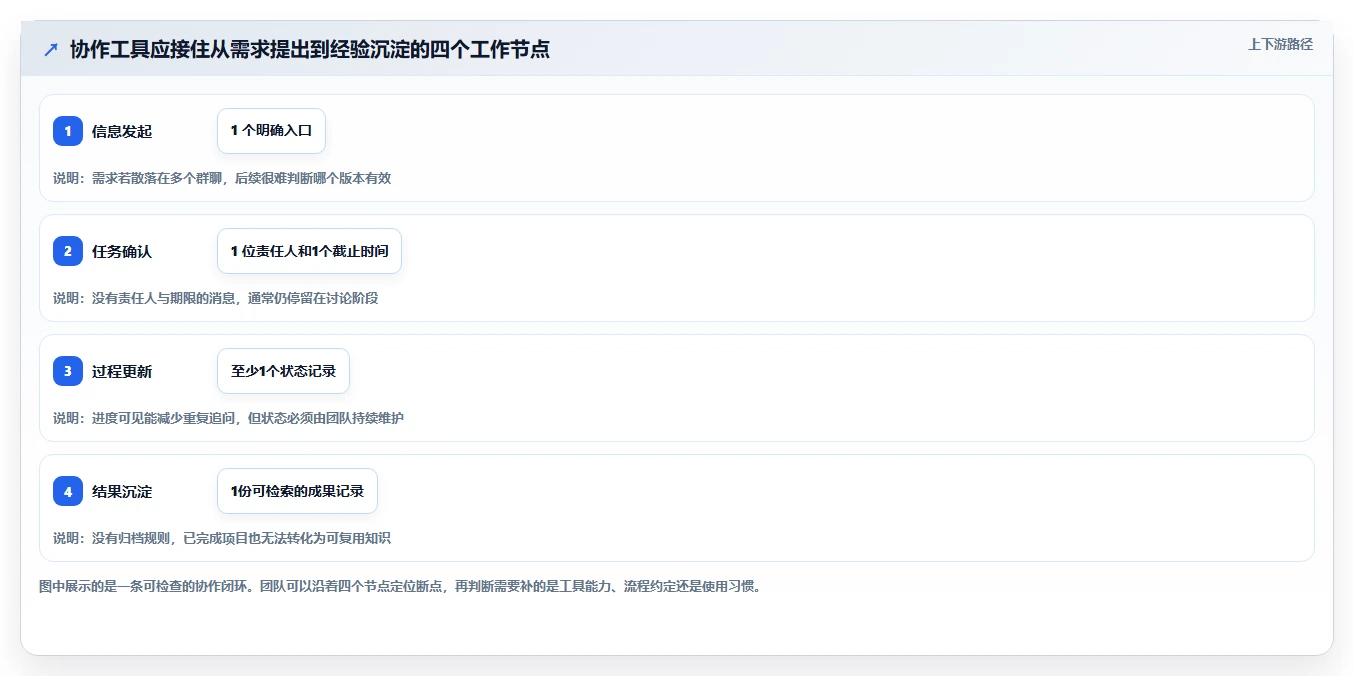Click the '结果沉淀' step title
Screen dimensions: 1354x676
(x=122, y=491)
